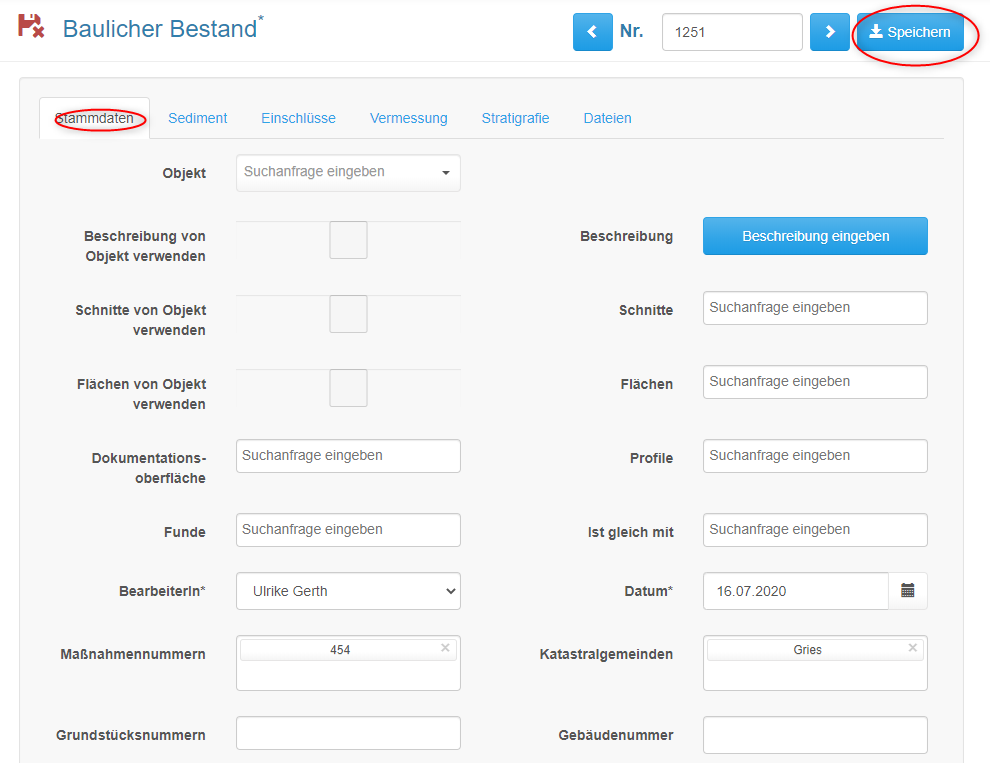Screen dimensions: 990x763
Task: Open the Stratigrafie tab
Action: pos(515,118)
